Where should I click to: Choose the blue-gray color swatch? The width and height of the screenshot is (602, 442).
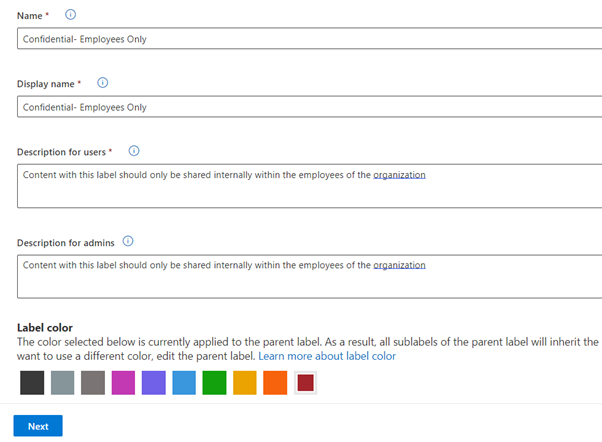(x=61, y=383)
